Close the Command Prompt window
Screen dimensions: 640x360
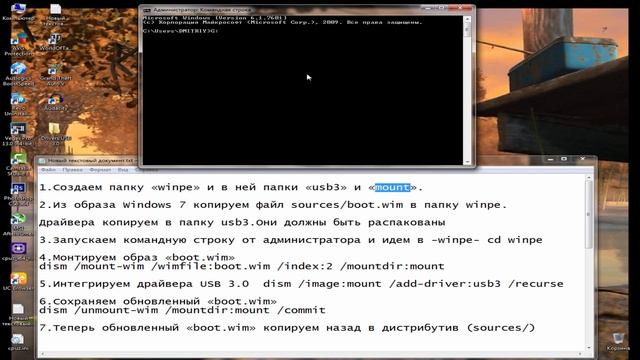(x=460, y=7)
